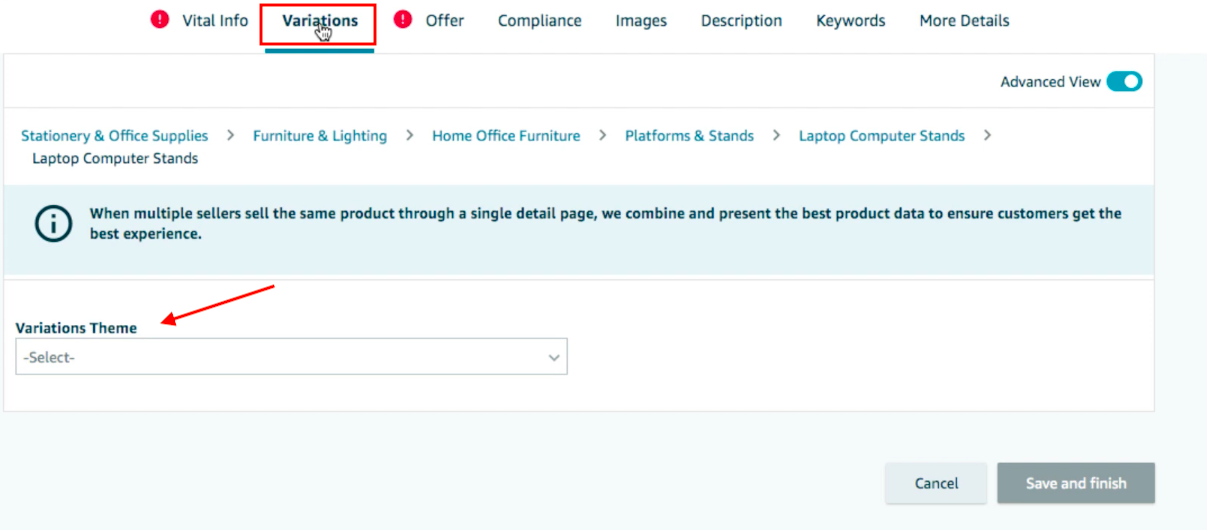Switch to the Offer tab
Viewport: 1207px width, 530px height.
445,20
